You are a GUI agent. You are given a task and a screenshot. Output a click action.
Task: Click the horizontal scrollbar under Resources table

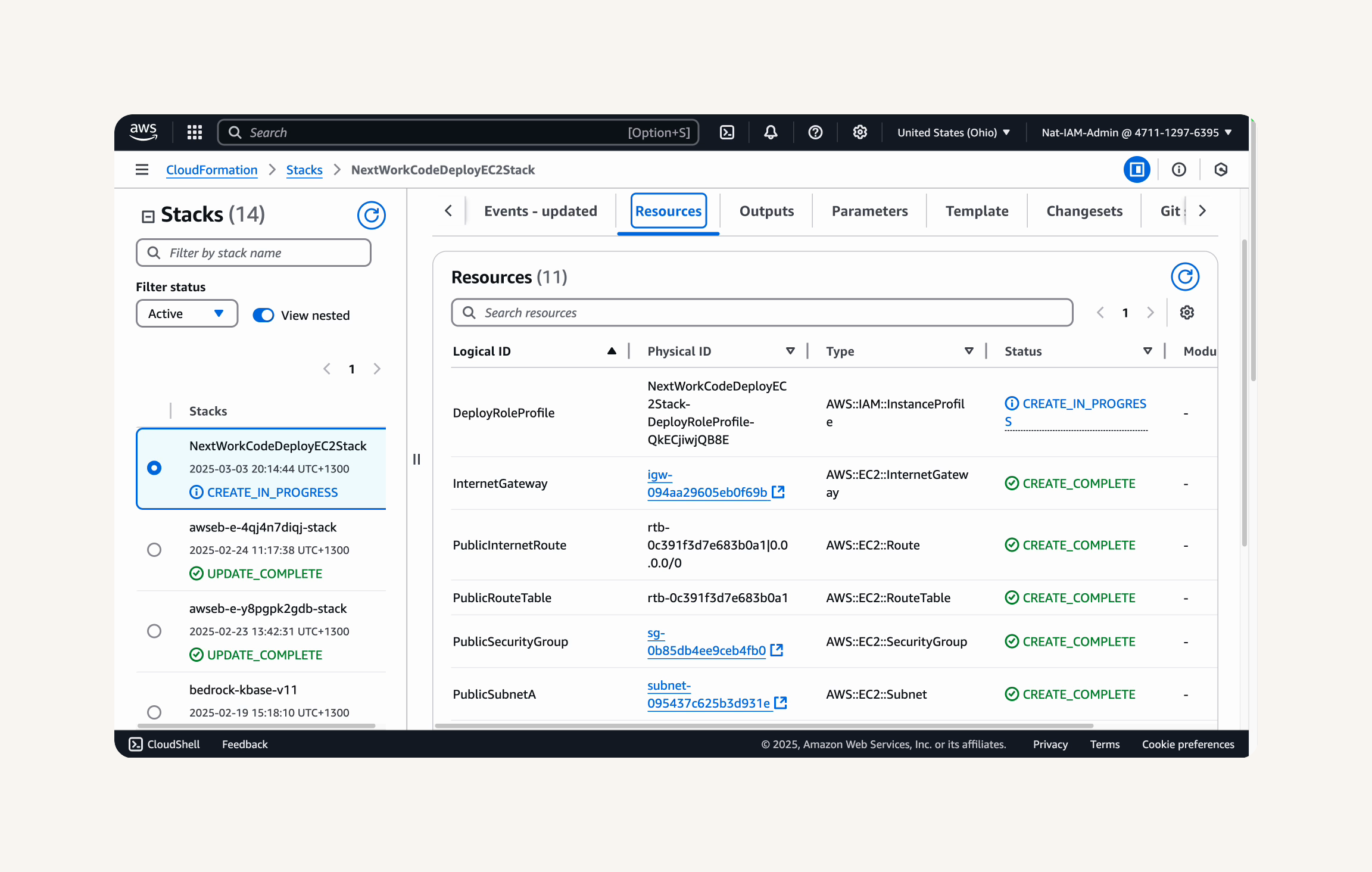coord(764,725)
